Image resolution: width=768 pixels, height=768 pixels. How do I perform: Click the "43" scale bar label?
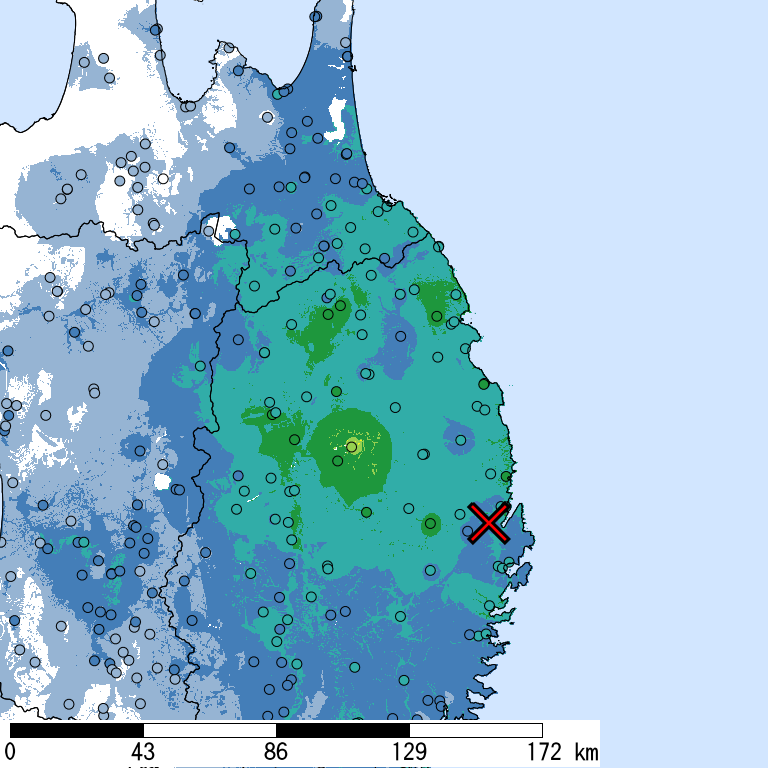tap(143, 751)
